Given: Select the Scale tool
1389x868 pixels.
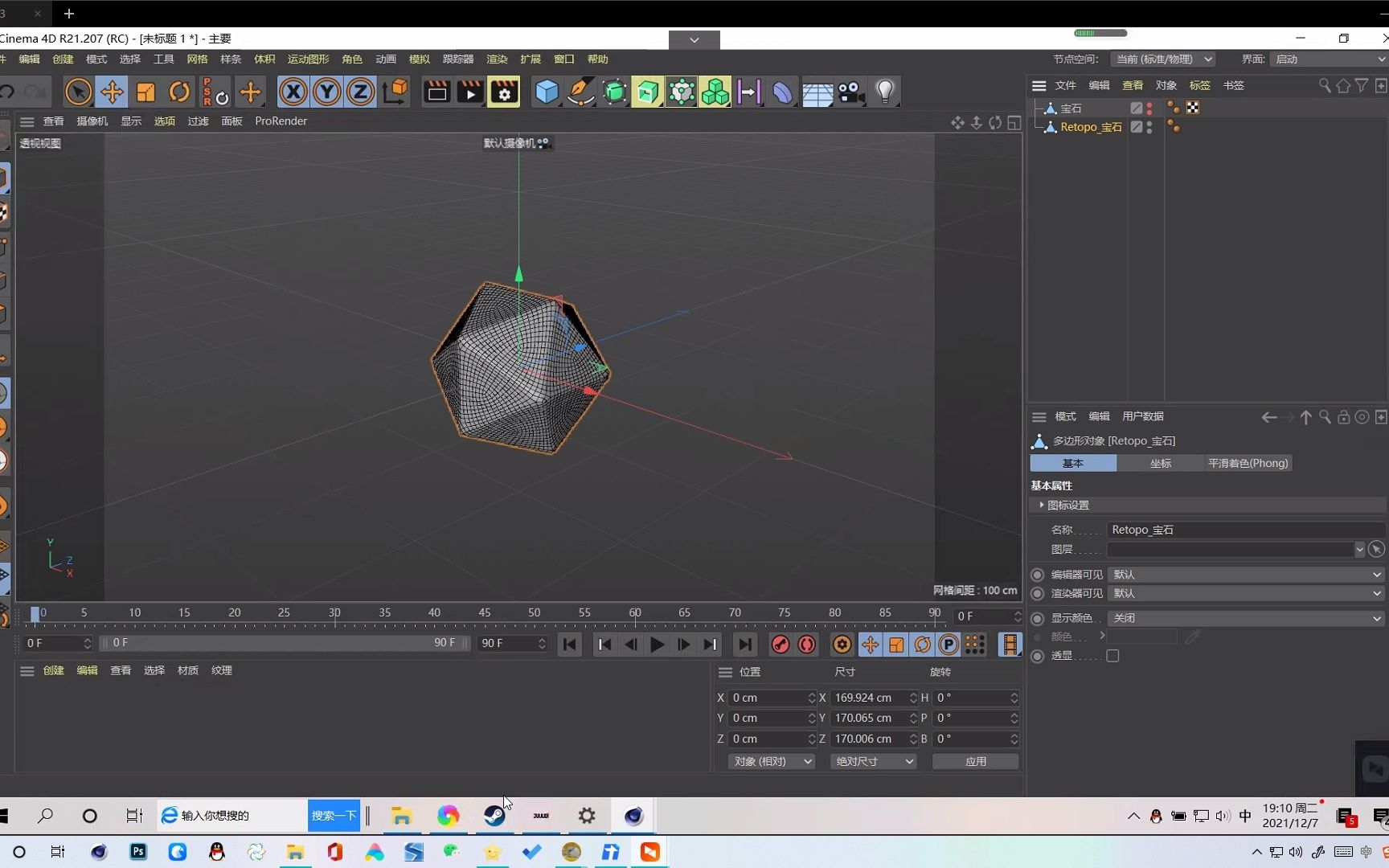Looking at the screenshot, I should coord(145,92).
